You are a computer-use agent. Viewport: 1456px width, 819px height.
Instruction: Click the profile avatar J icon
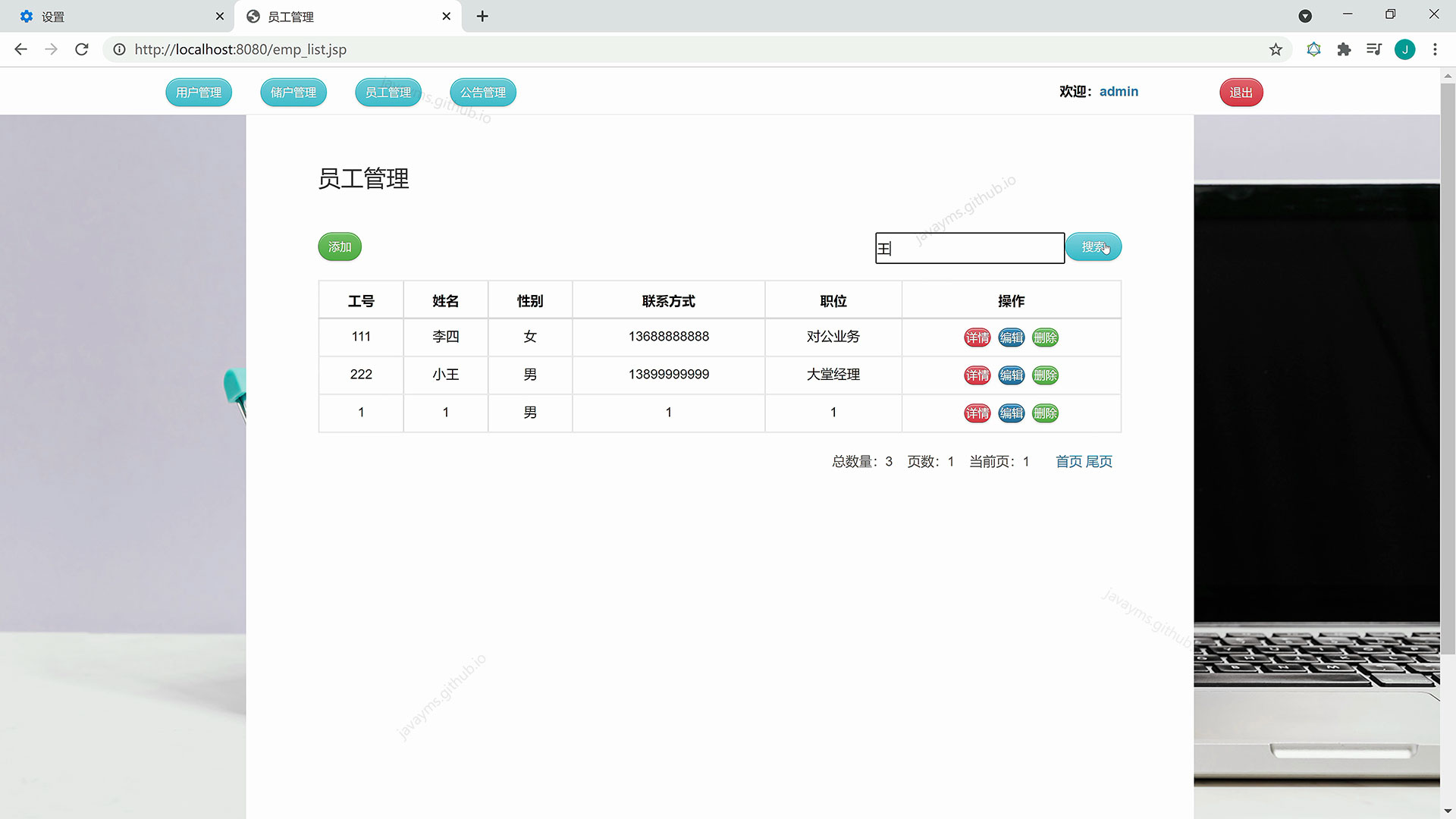pos(1404,49)
